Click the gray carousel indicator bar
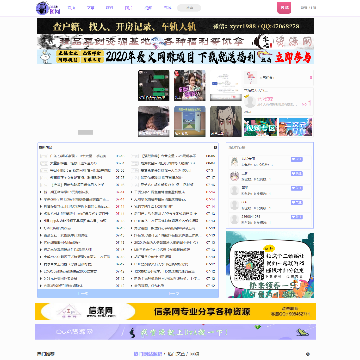 pyautogui.click(x=86, y=132)
